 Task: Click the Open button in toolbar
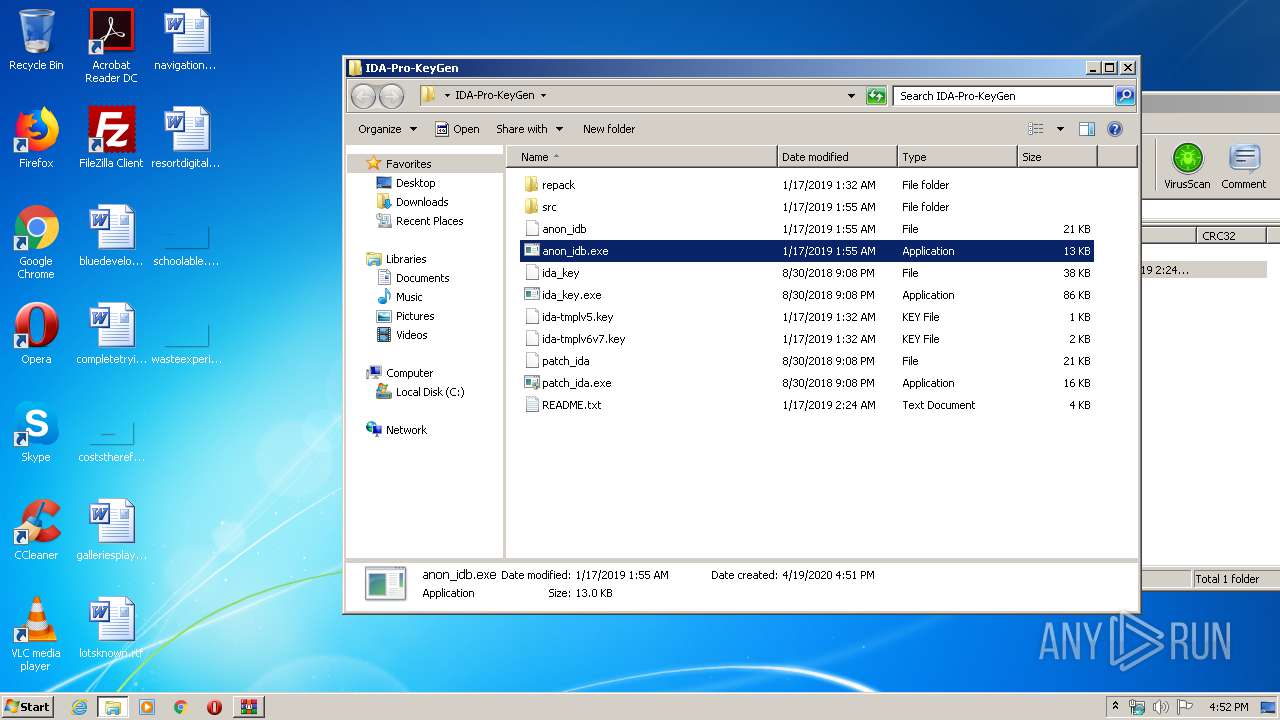457,129
